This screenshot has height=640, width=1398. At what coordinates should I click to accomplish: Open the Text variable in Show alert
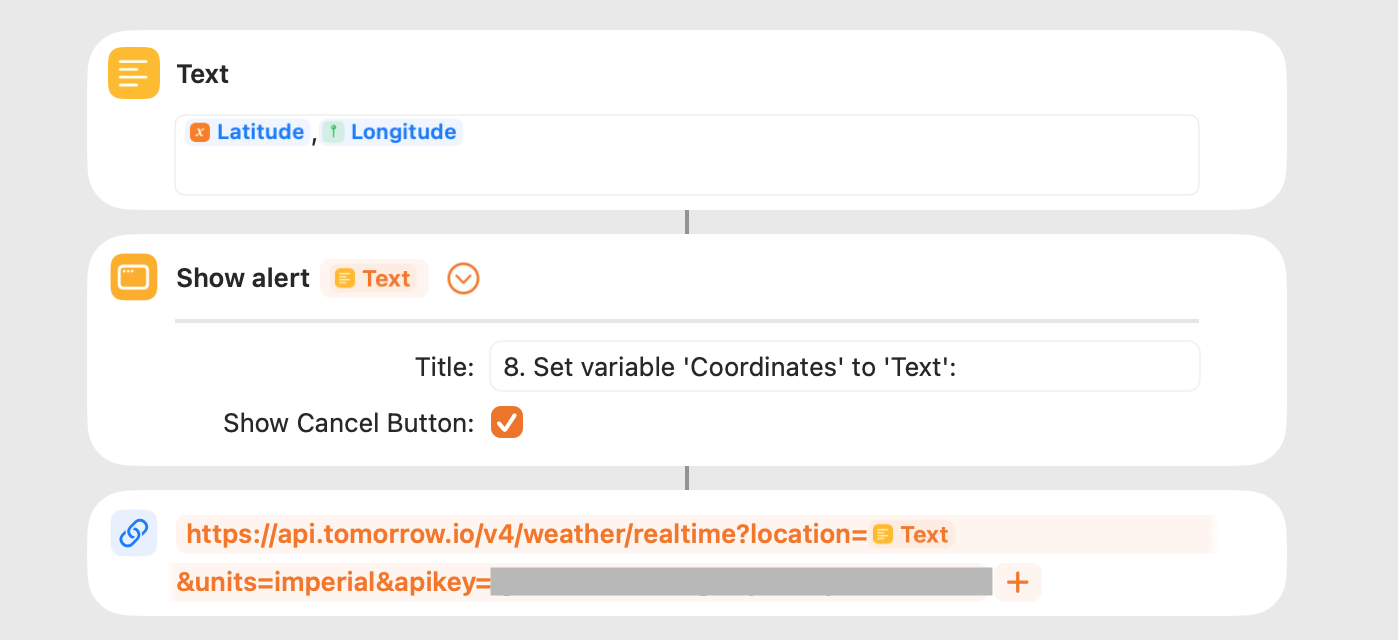coord(385,279)
